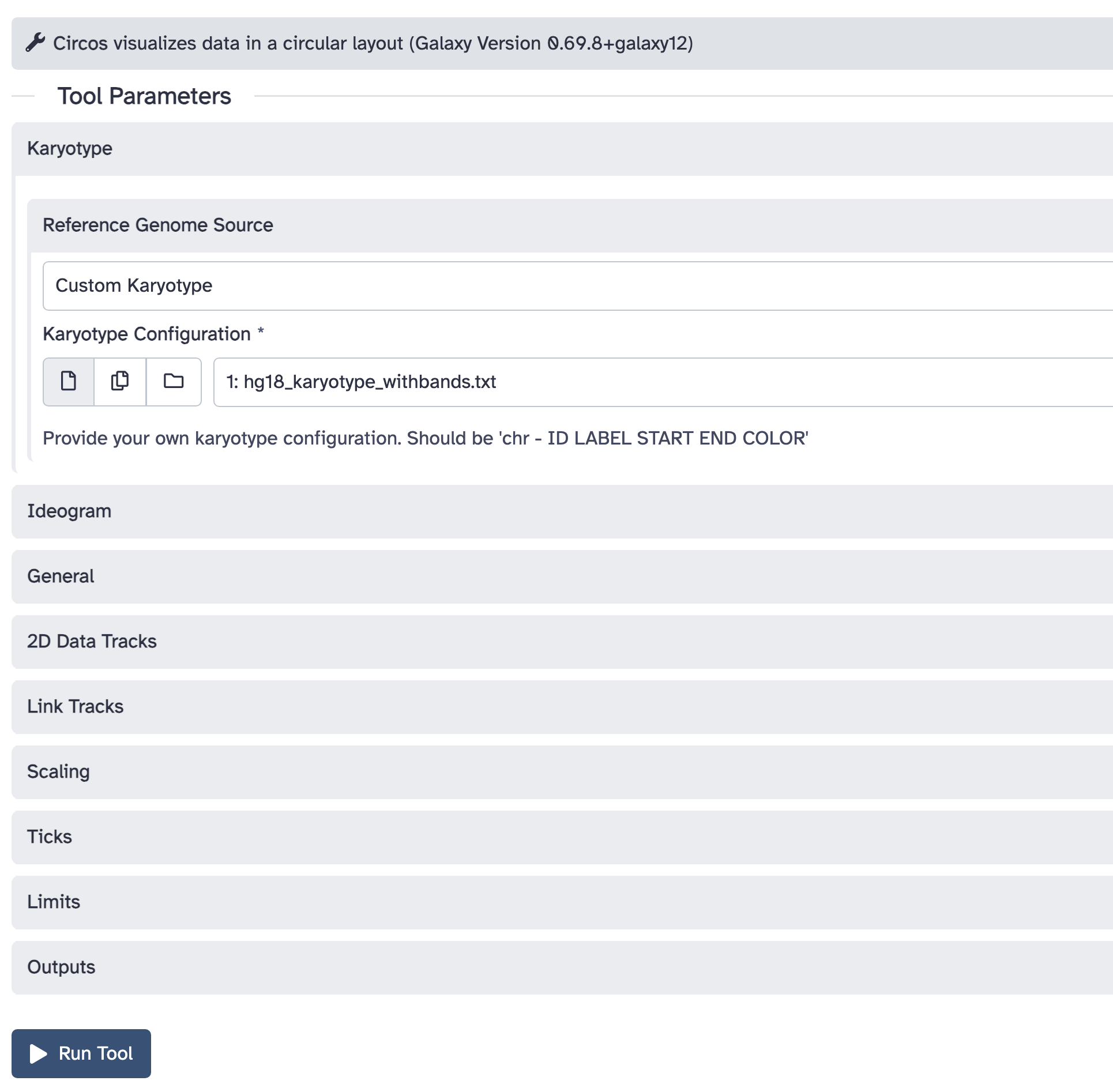Expand the General section
This screenshot has height=1092, width=1113.
tap(562, 577)
